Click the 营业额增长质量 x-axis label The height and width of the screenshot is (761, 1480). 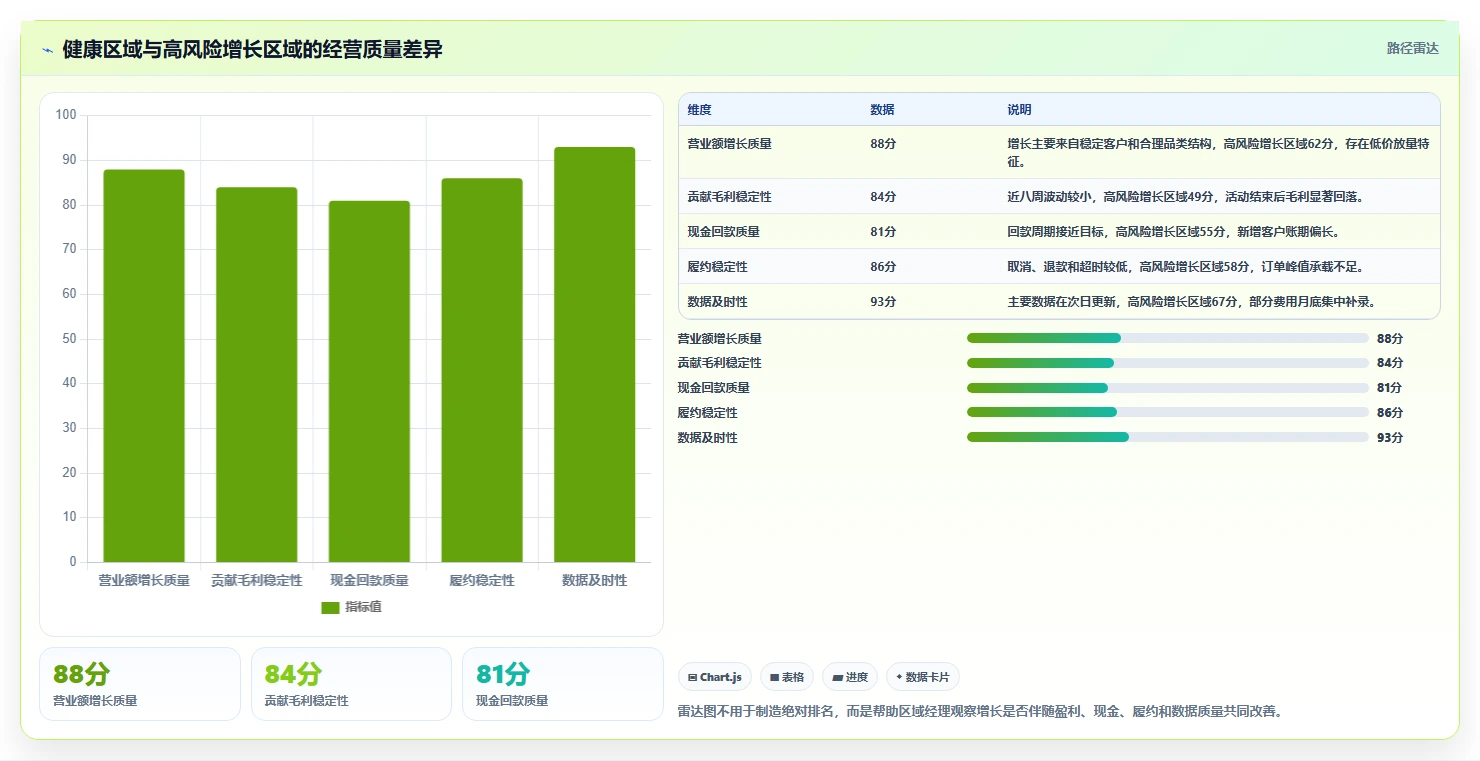click(x=144, y=580)
